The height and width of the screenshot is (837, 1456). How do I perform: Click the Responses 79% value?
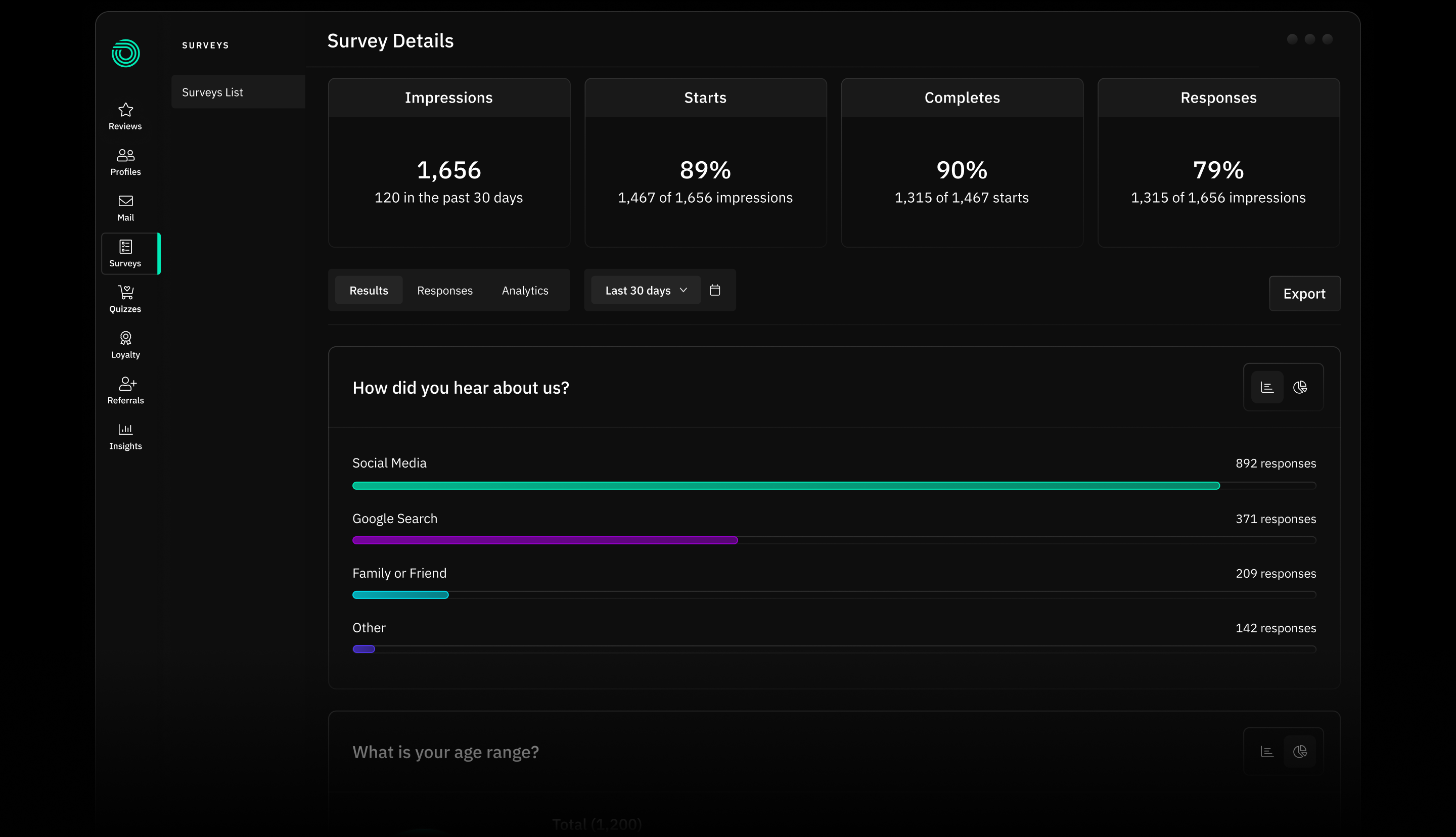click(x=1218, y=170)
